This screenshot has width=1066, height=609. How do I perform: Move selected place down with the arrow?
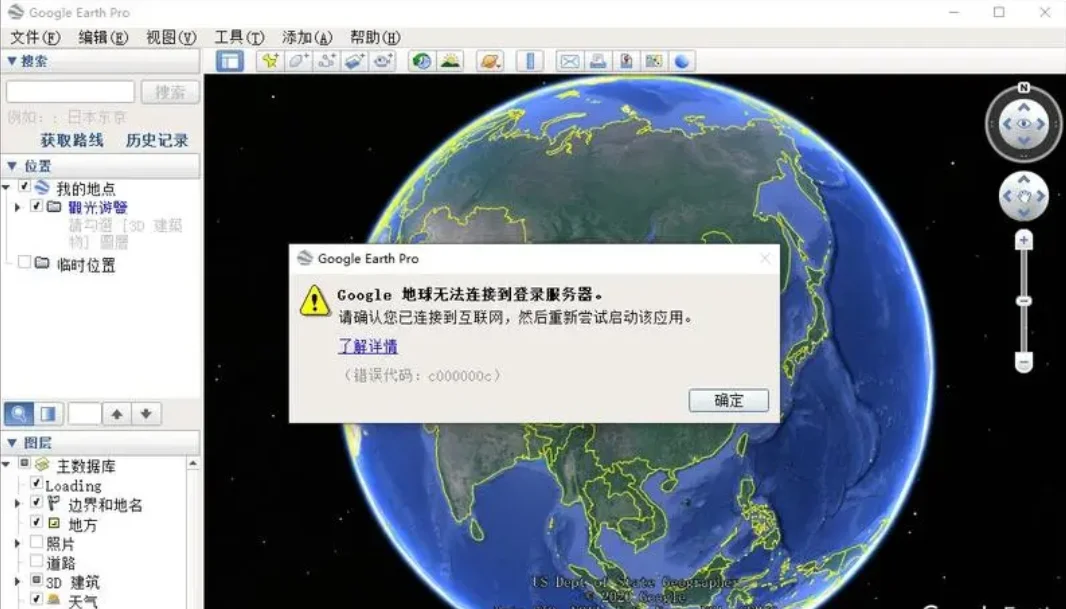[146, 413]
